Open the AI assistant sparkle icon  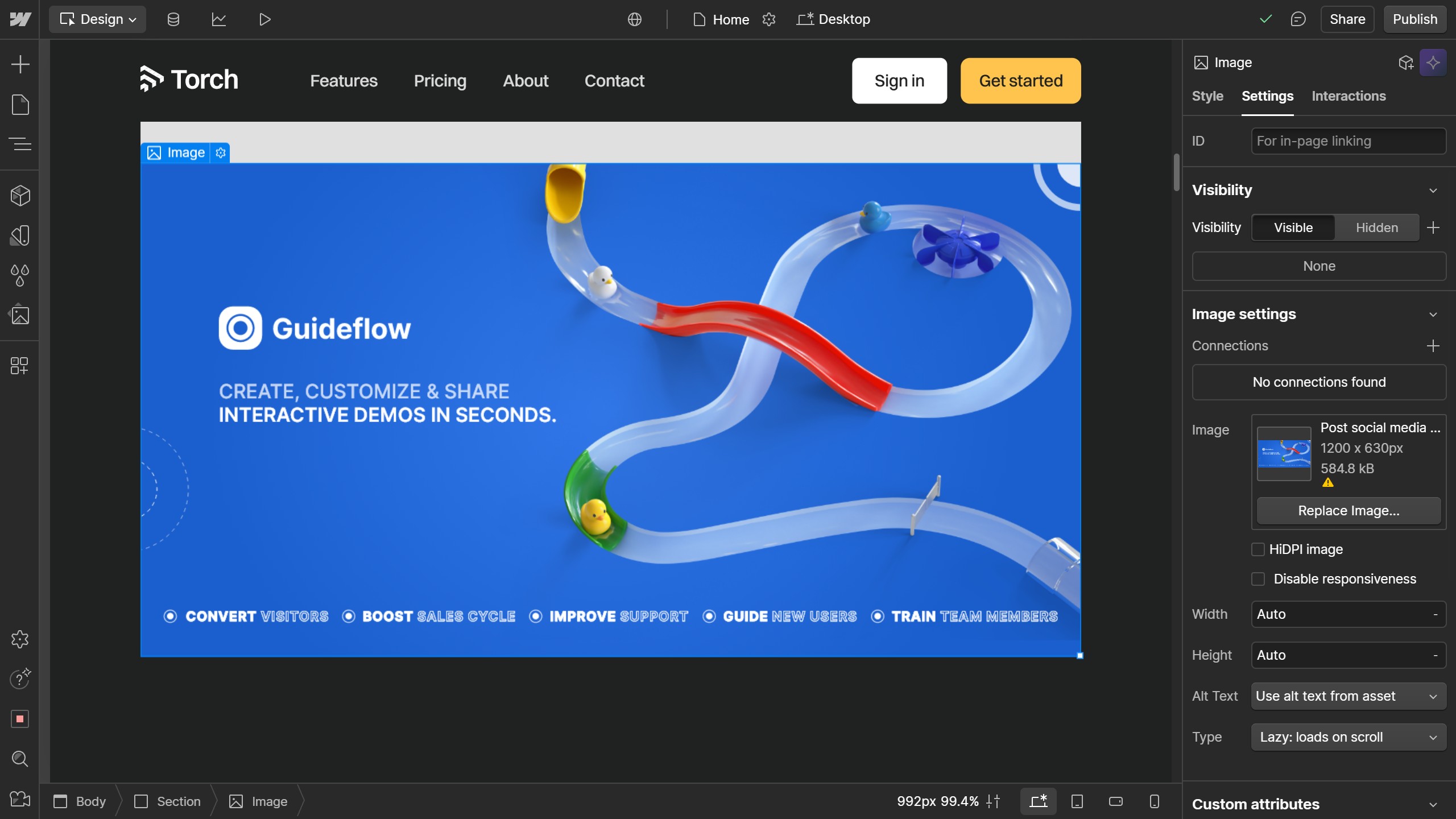pos(1433,63)
